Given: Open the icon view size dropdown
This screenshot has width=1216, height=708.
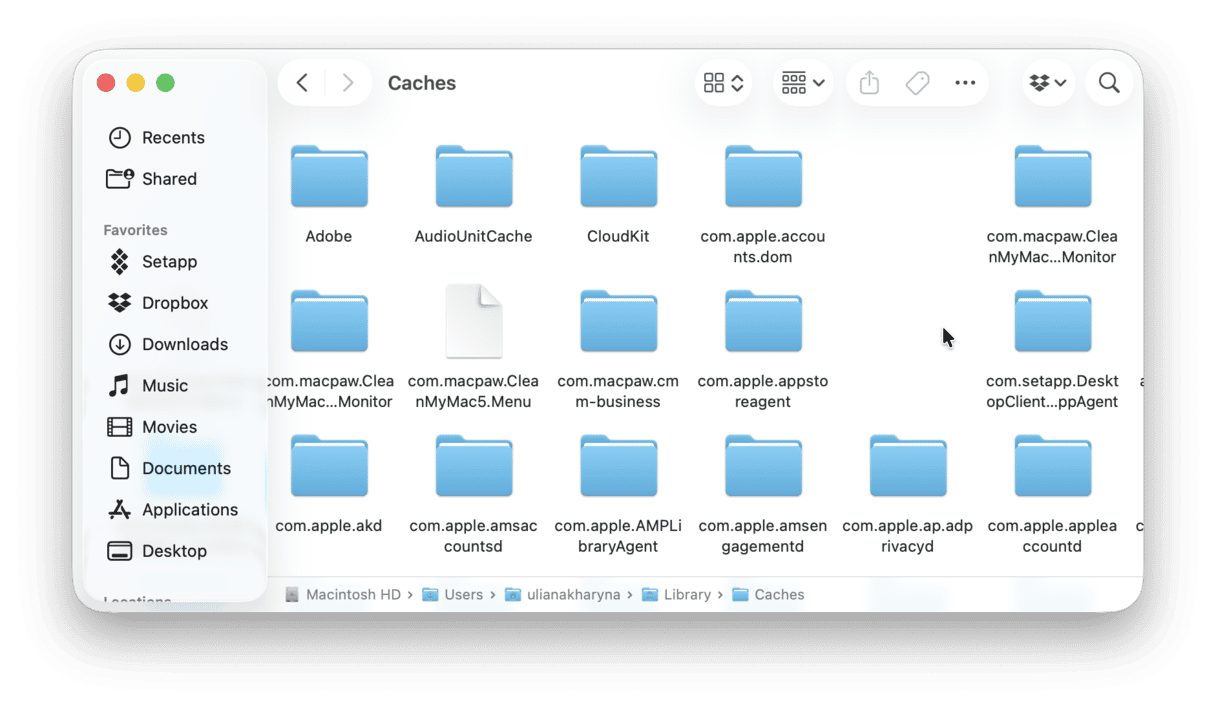Looking at the screenshot, I should [x=724, y=83].
